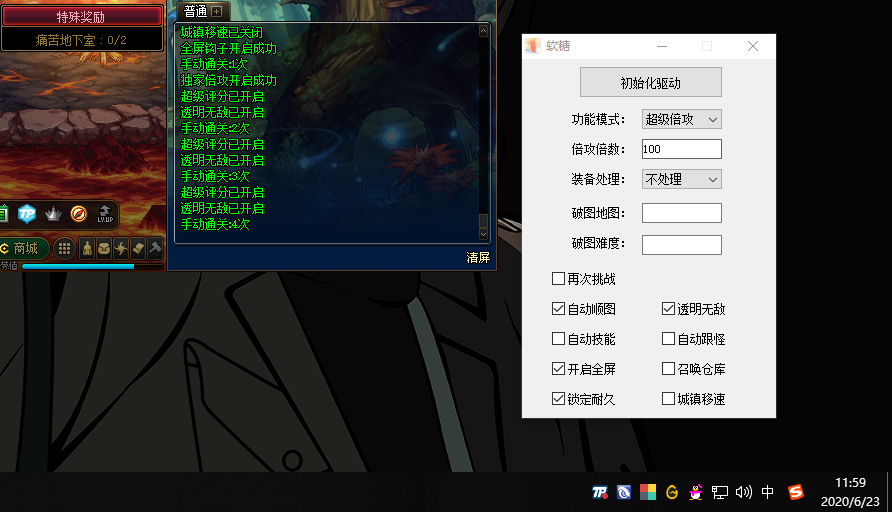Click the log line 手动通关:3次
892x512 pixels.
coord(215,176)
